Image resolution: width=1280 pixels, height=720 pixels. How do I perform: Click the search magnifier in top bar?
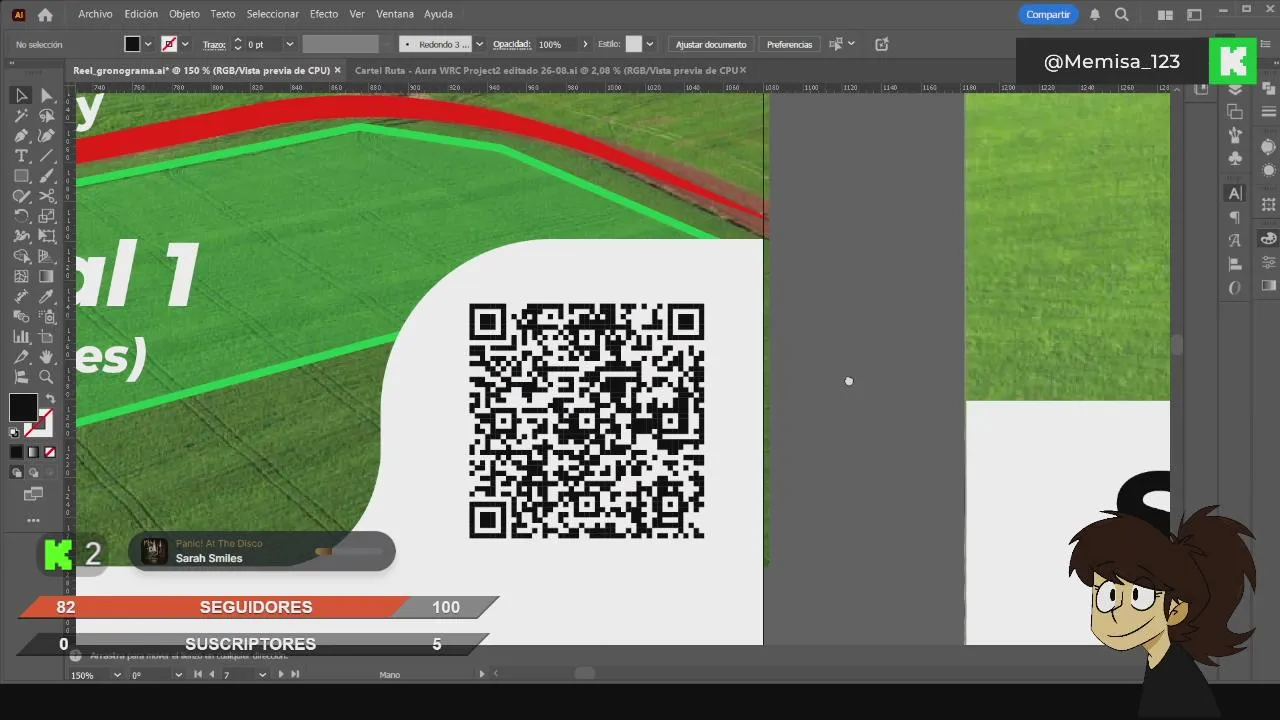point(1122,14)
